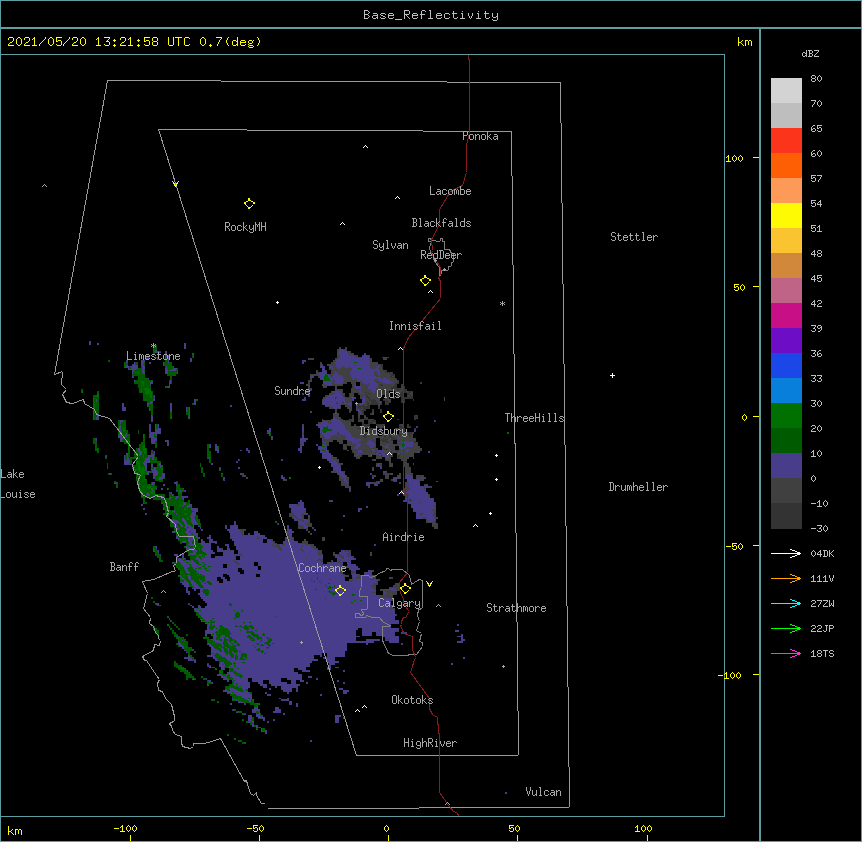
Task: Click the 80 value atop dBZ scale
Action: pyautogui.click(x=816, y=79)
